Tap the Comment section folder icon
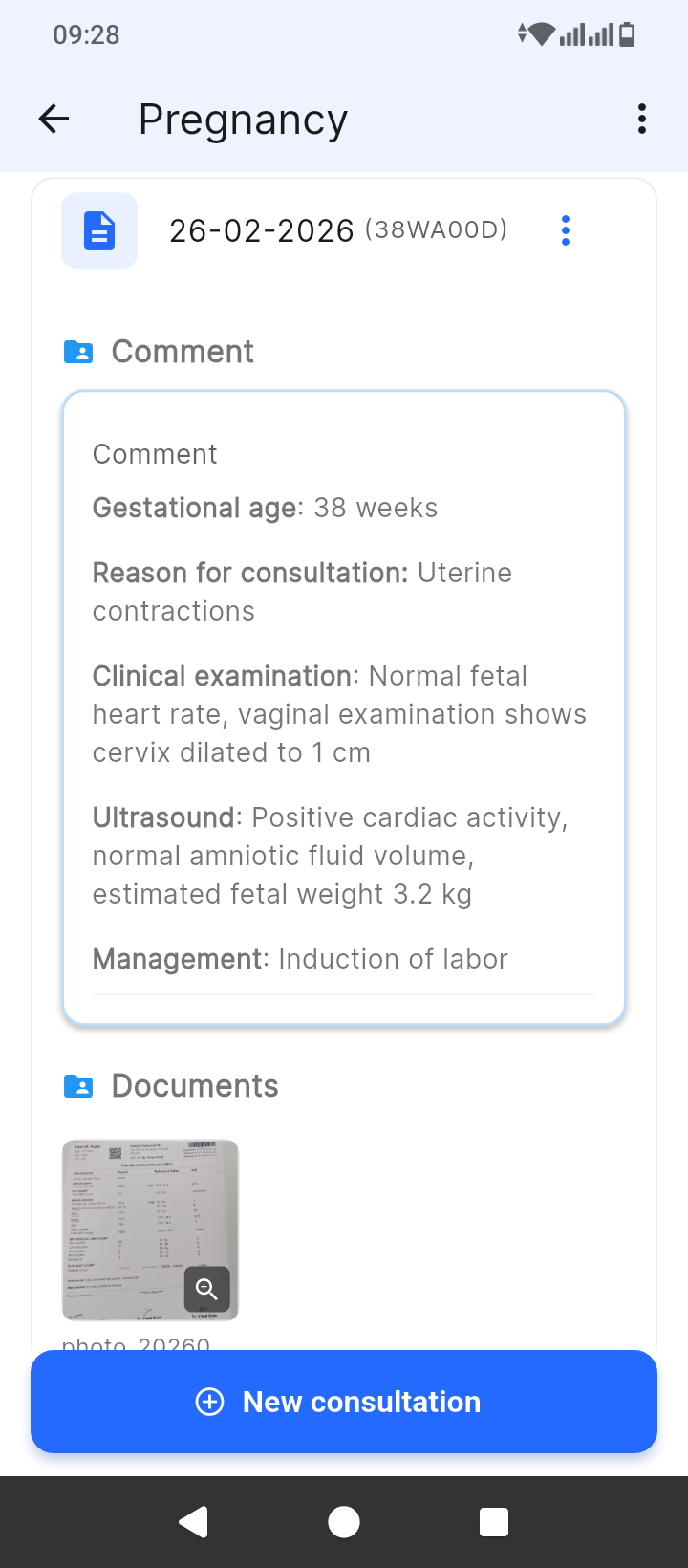688x1568 pixels. pyautogui.click(x=78, y=352)
